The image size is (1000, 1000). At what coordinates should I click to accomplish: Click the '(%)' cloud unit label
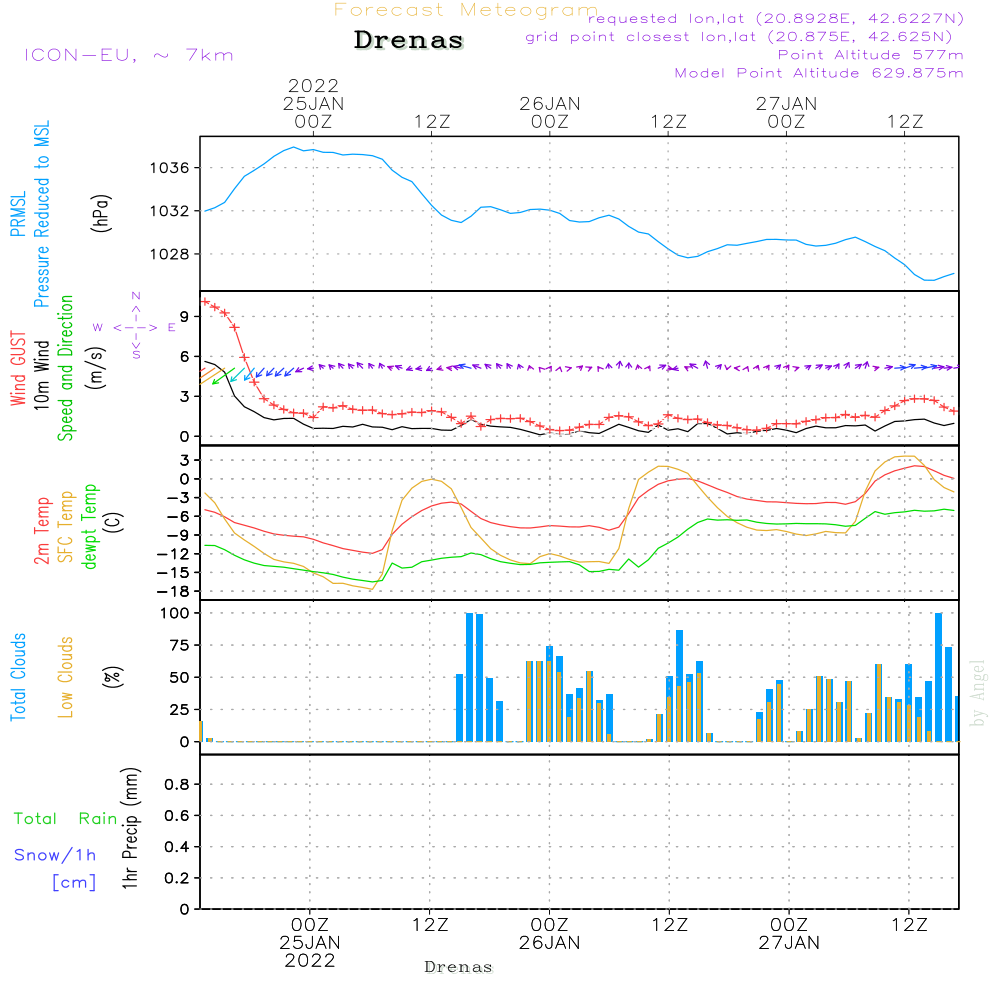tap(113, 677)
